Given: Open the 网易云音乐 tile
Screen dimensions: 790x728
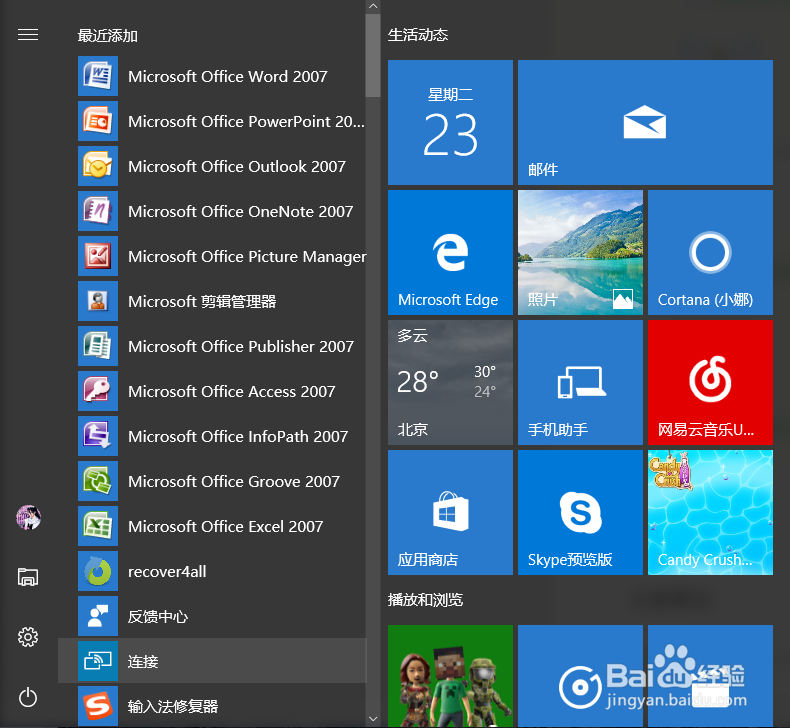Looking at the screenshot, I should pos(710,382).
